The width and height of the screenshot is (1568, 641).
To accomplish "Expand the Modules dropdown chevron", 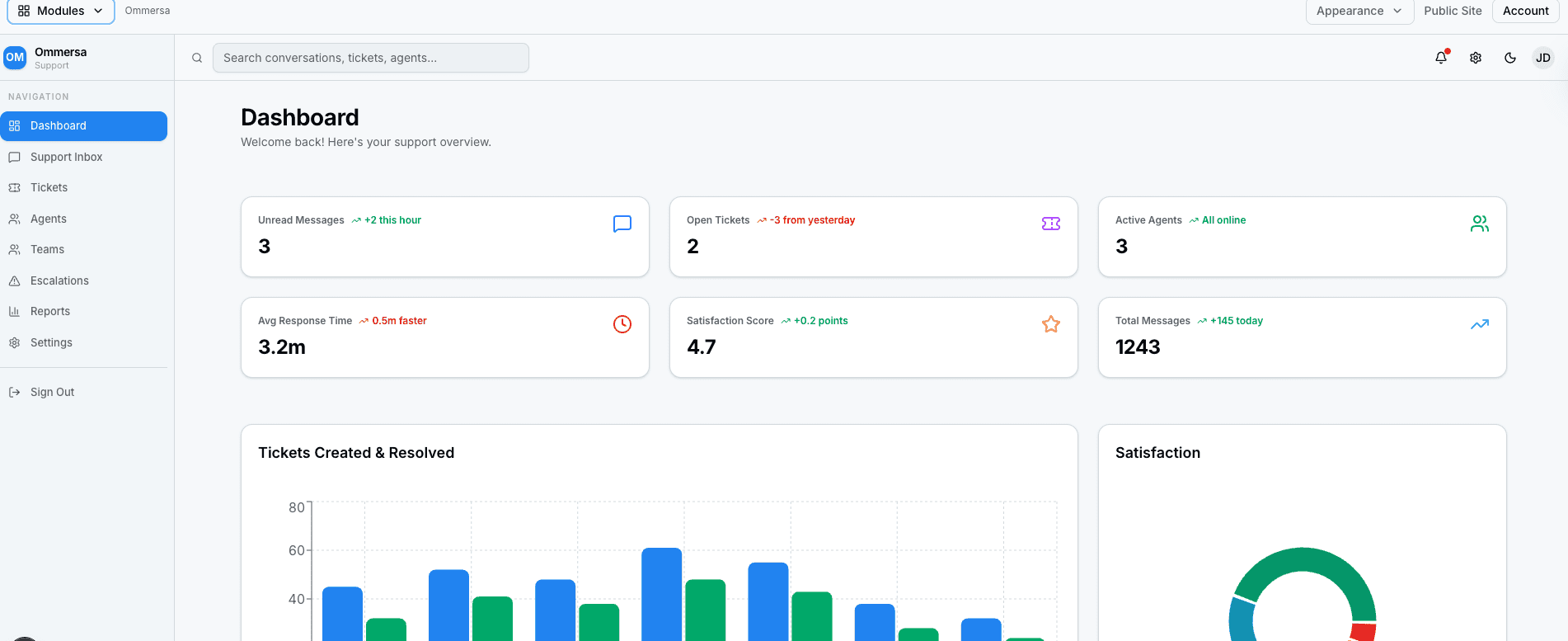I will 98,11.
